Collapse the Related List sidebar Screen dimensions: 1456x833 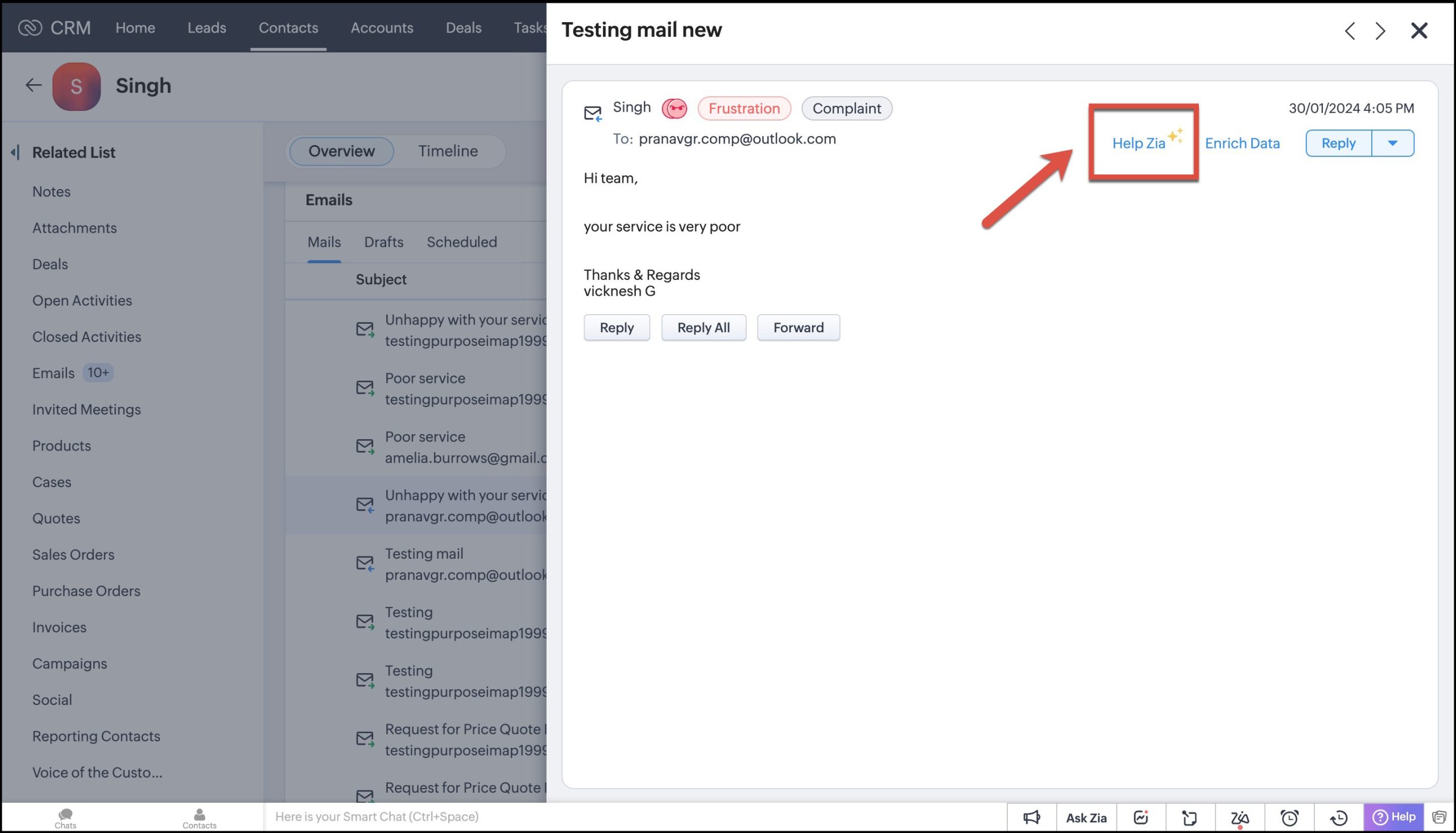click(15, 152)
